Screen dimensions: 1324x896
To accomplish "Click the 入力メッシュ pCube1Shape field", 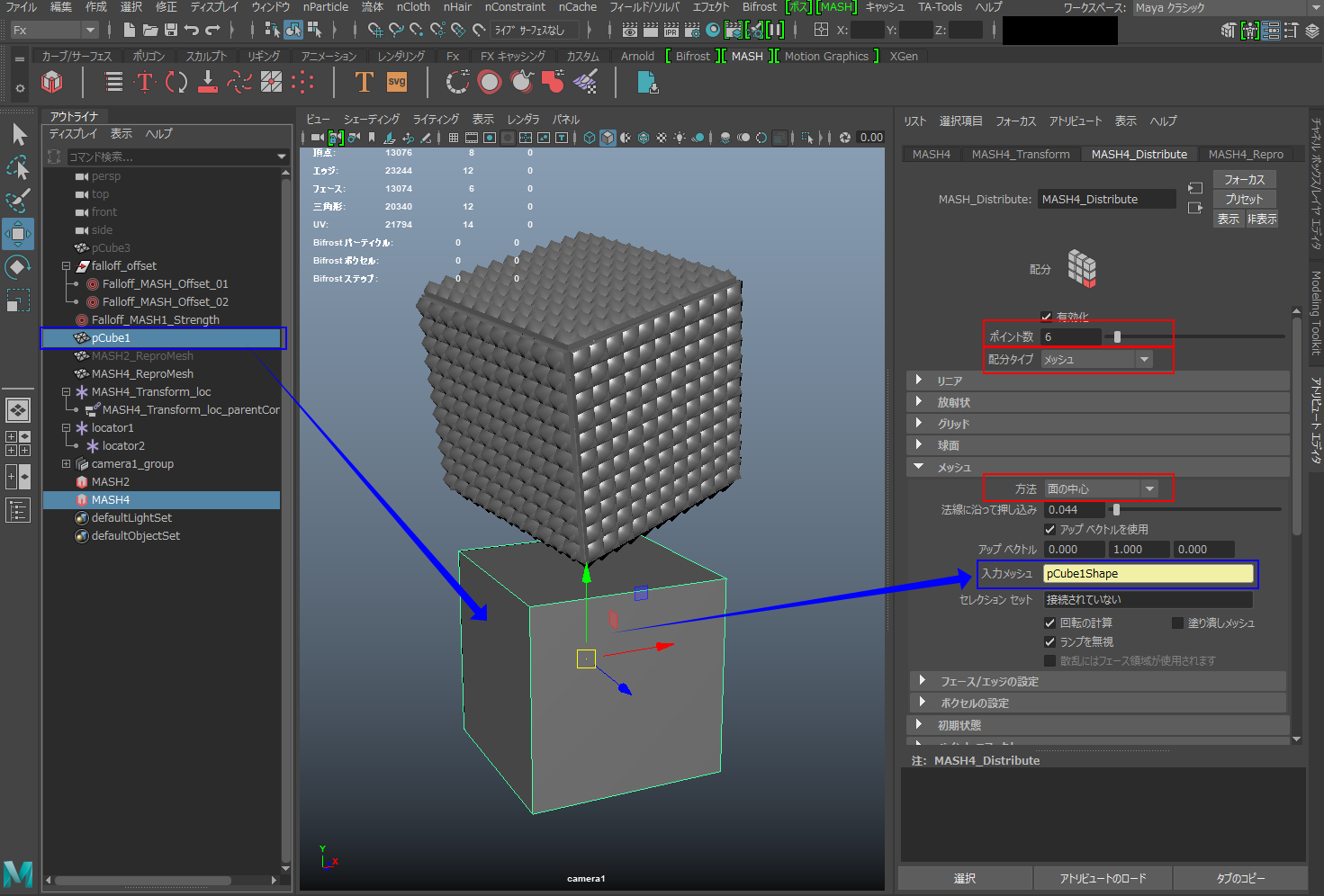I will [x=1148, y=574].
